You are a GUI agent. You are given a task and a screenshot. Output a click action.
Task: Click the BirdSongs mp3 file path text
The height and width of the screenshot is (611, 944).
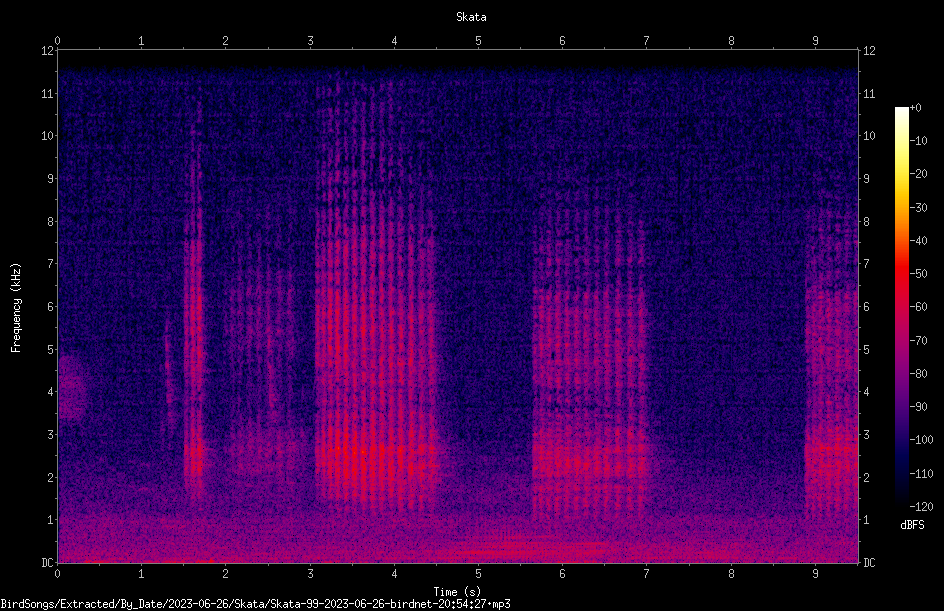255,604
